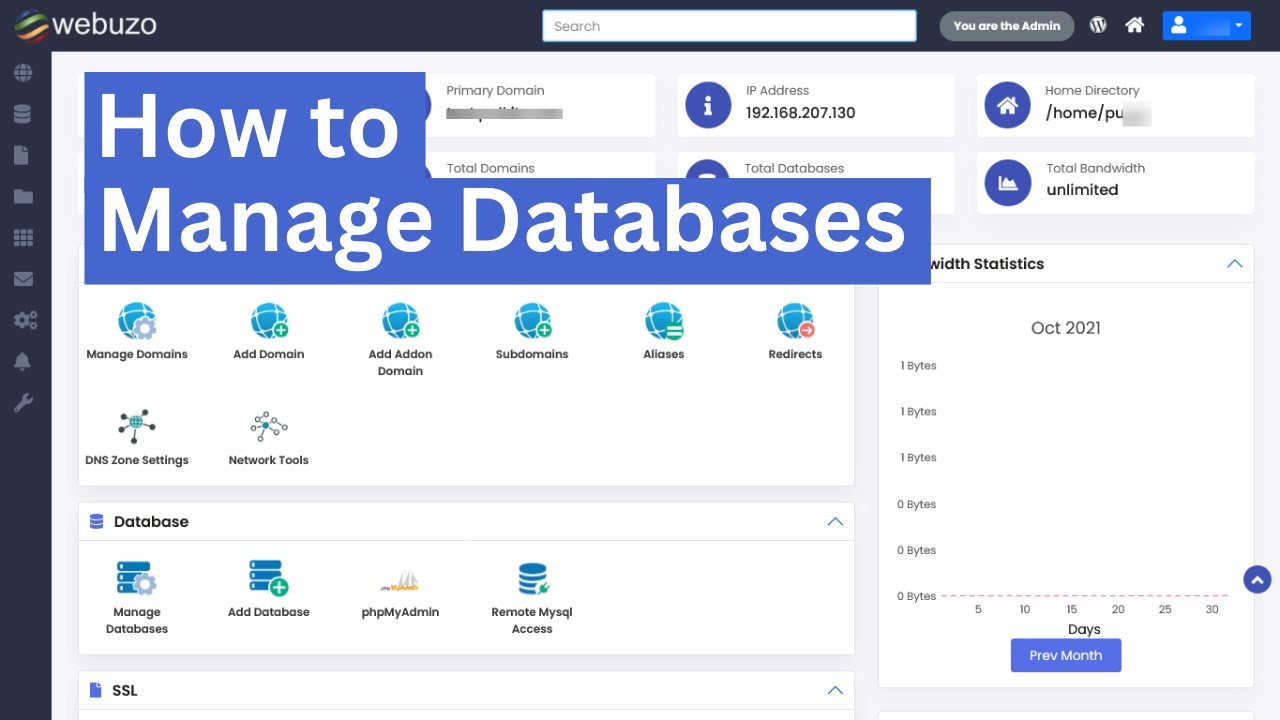Open Network Tools

tap(269, 426)
